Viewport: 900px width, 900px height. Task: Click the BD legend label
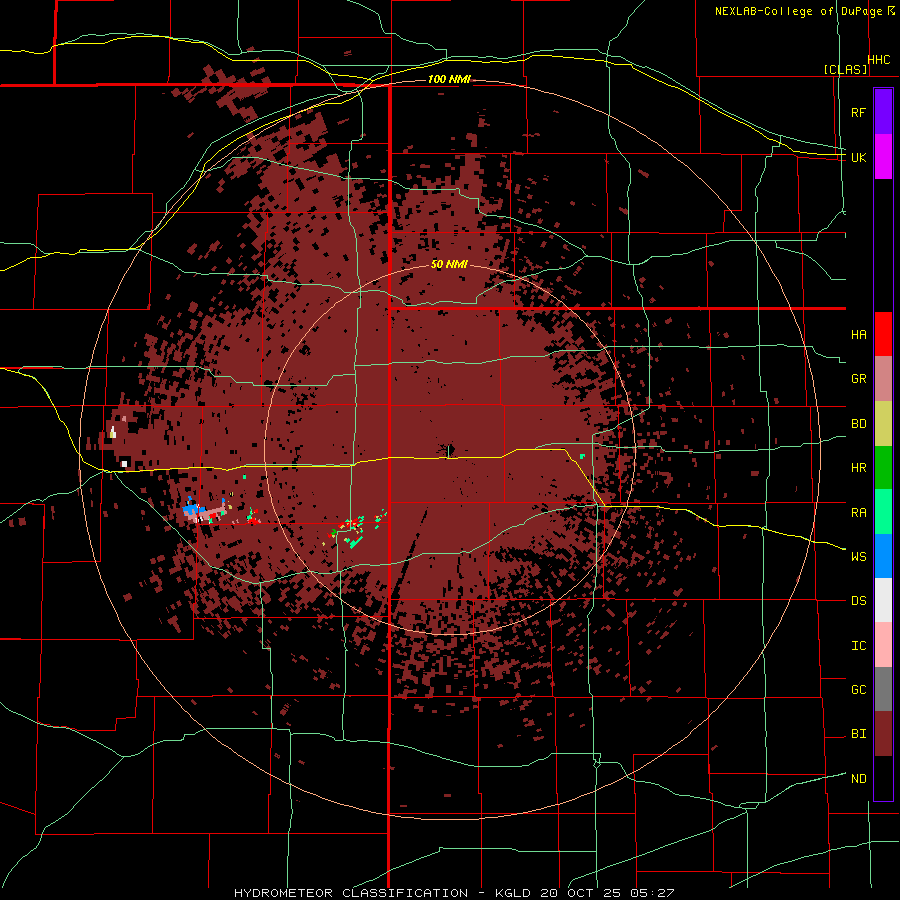click(858, 424)
